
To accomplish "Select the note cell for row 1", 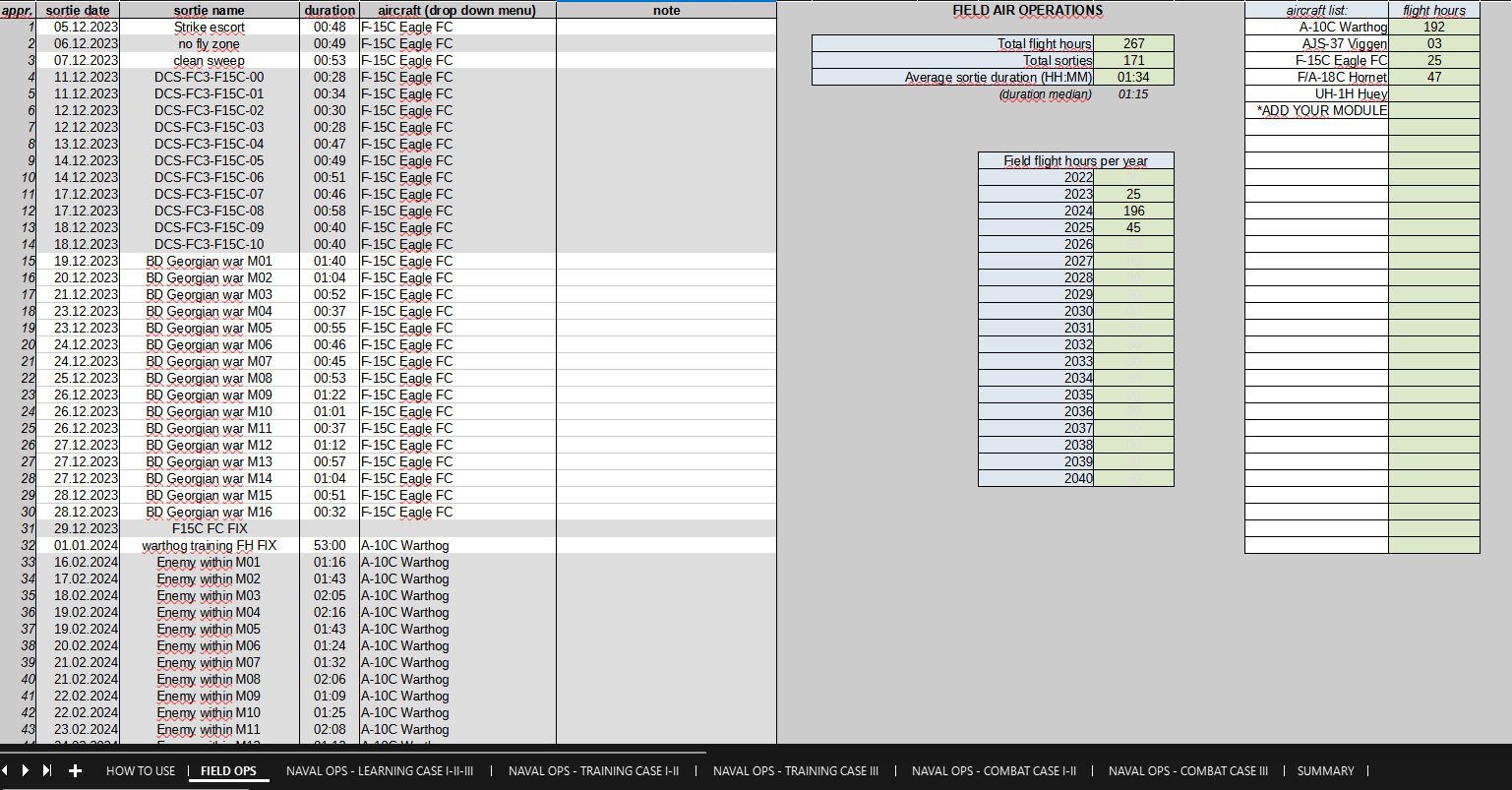I will click(666, 28).
